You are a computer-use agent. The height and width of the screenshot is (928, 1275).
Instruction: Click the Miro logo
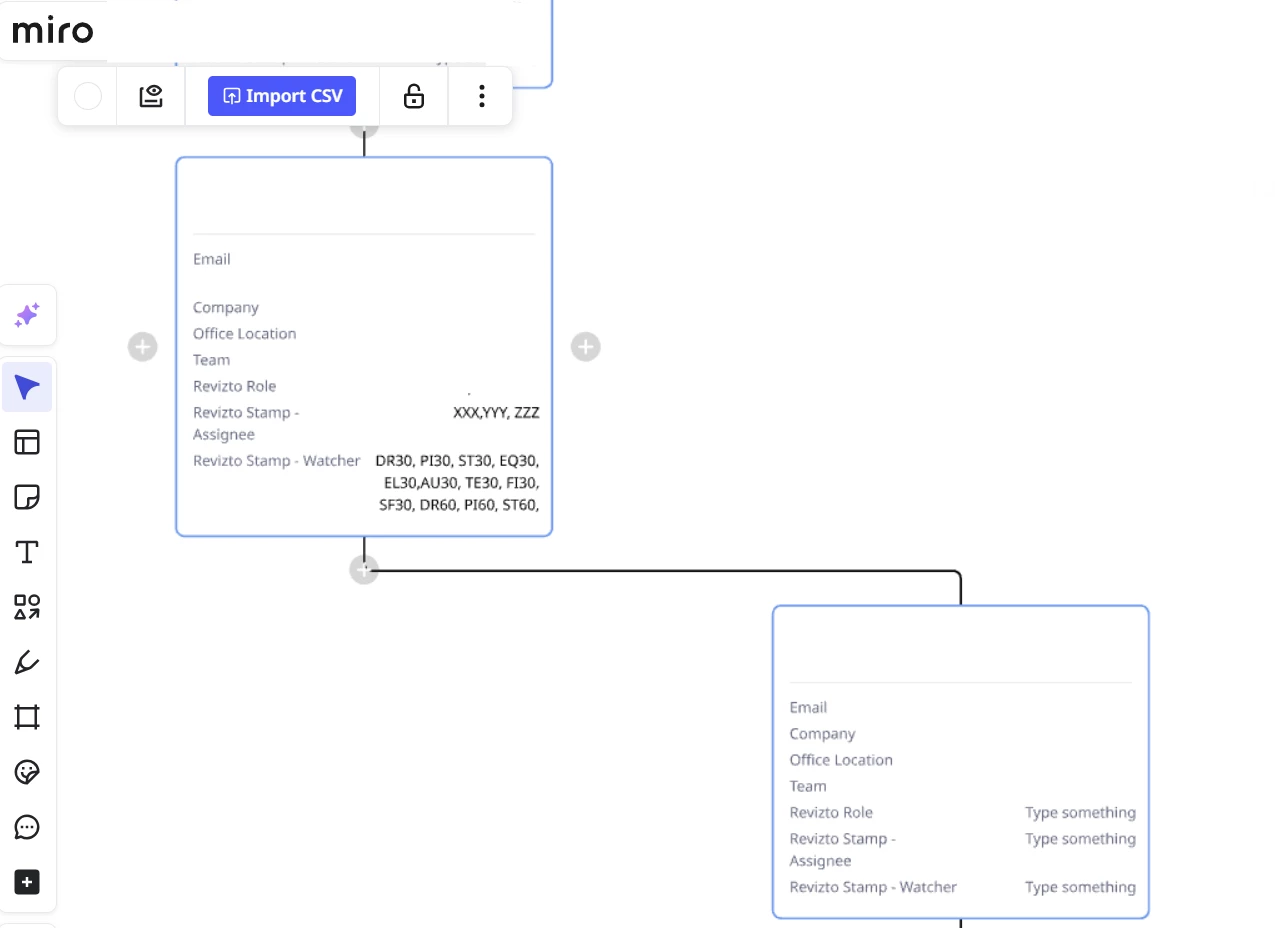53,31
